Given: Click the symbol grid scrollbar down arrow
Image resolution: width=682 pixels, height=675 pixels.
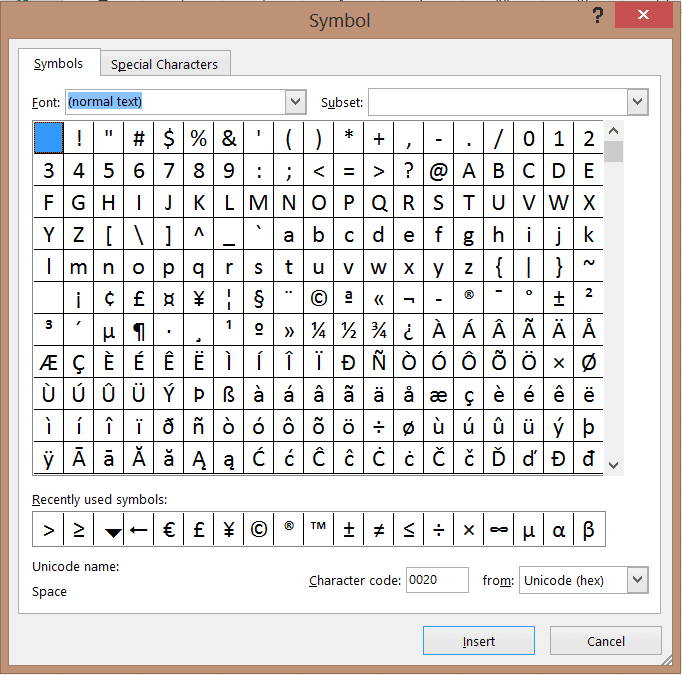Looking at the screenshot, I should point(614,465).
